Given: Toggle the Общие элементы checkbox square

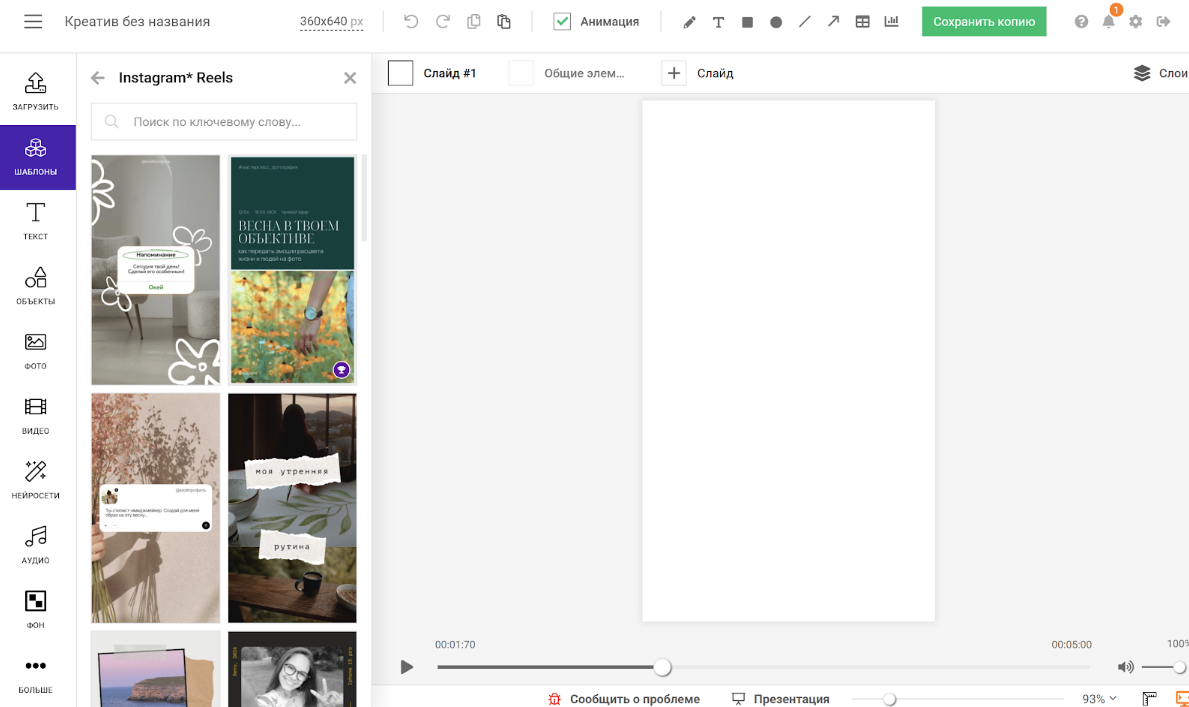Looking at the screenshot, I should (521, 73).
